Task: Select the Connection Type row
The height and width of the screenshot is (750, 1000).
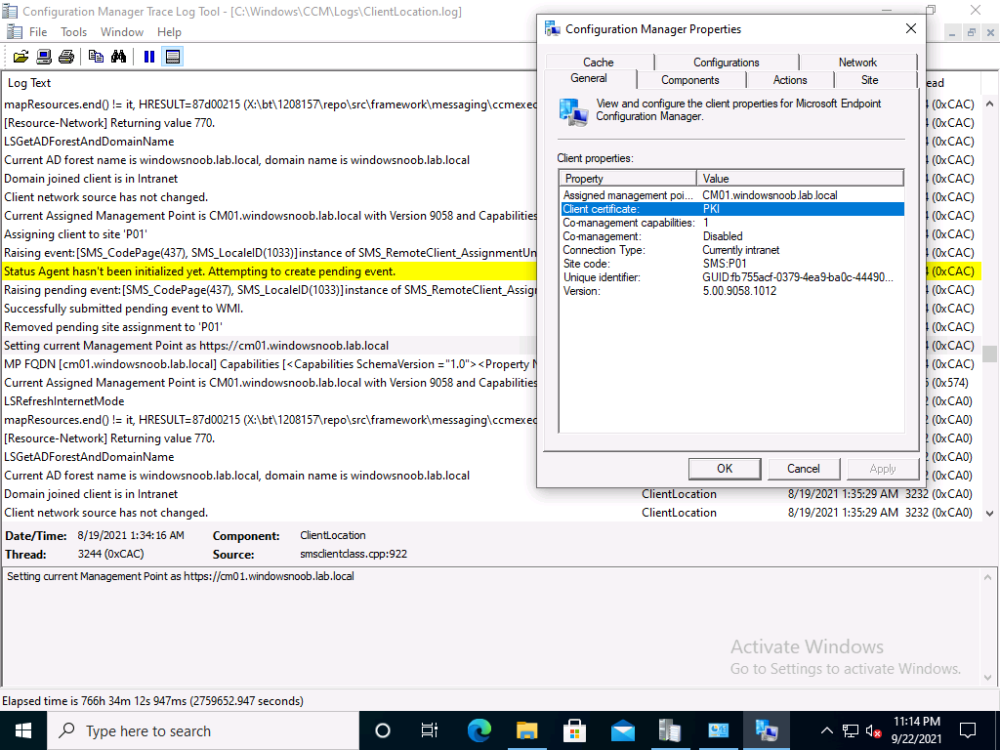Action: coord(732,250)
